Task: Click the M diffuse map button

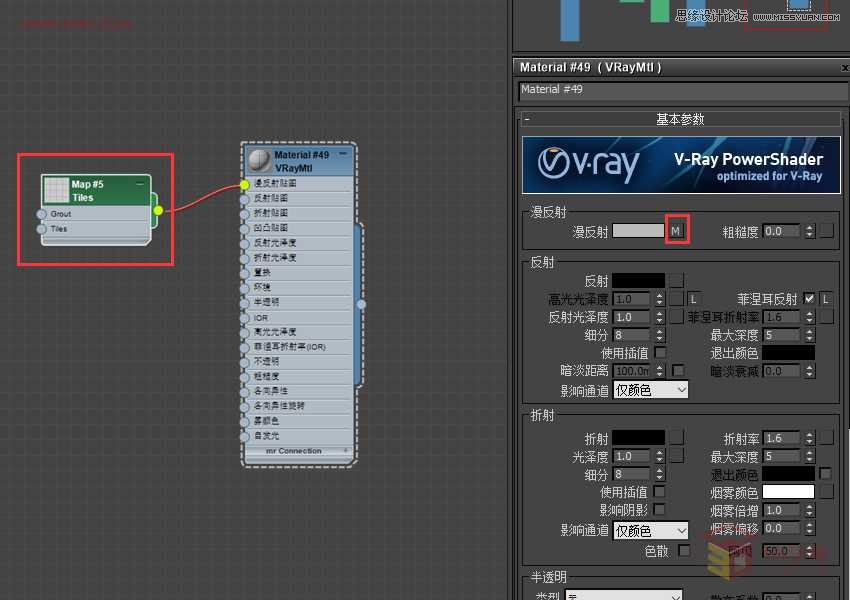Action: [676, 230]
